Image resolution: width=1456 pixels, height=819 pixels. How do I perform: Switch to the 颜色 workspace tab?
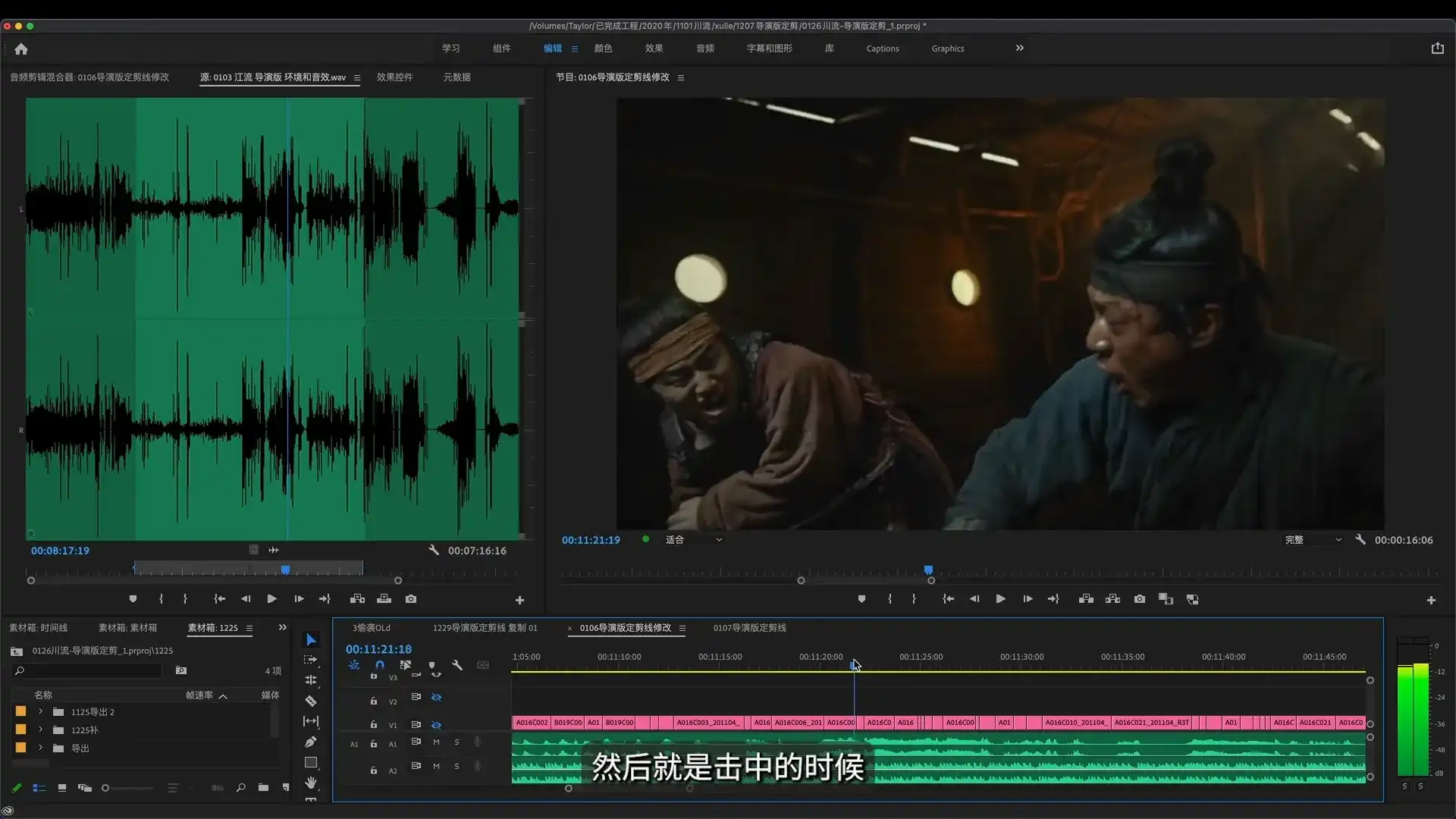coord(603,49)
